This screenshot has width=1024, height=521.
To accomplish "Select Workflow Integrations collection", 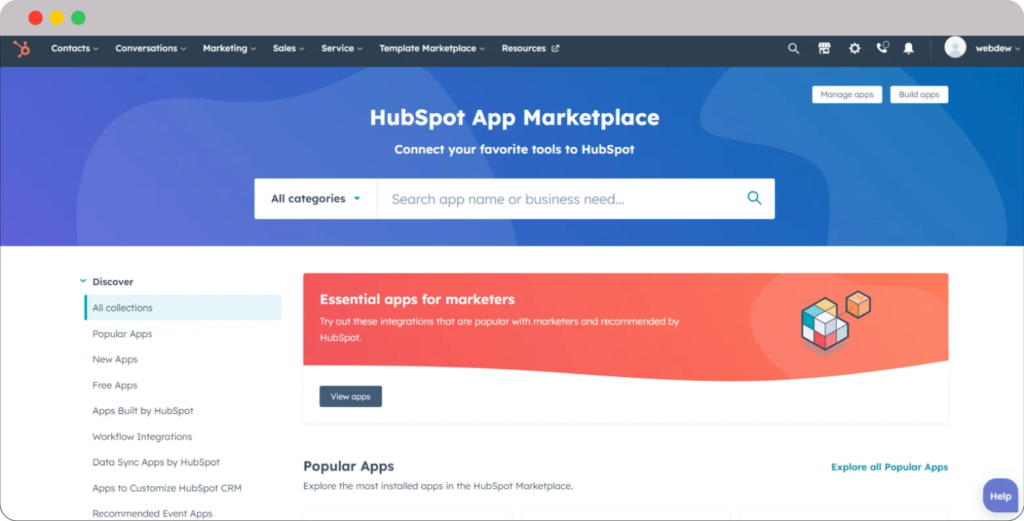I will (142, 436).
